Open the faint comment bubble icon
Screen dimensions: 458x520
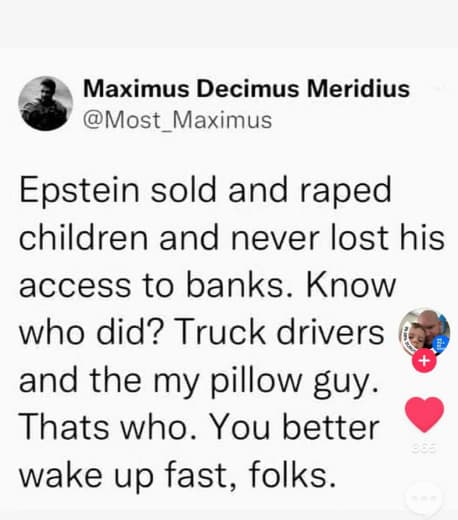point(424,499)
